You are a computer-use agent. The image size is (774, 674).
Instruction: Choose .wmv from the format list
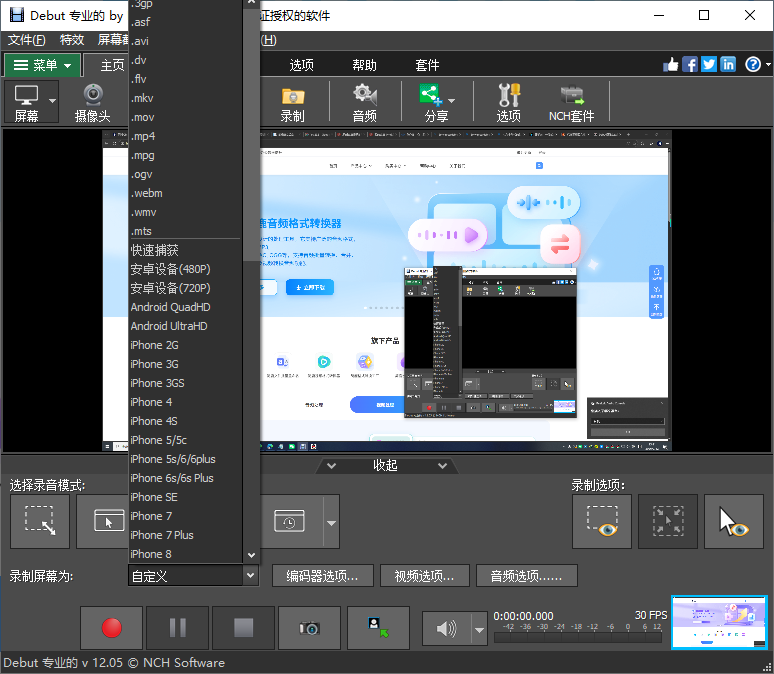tap(186, 212)
